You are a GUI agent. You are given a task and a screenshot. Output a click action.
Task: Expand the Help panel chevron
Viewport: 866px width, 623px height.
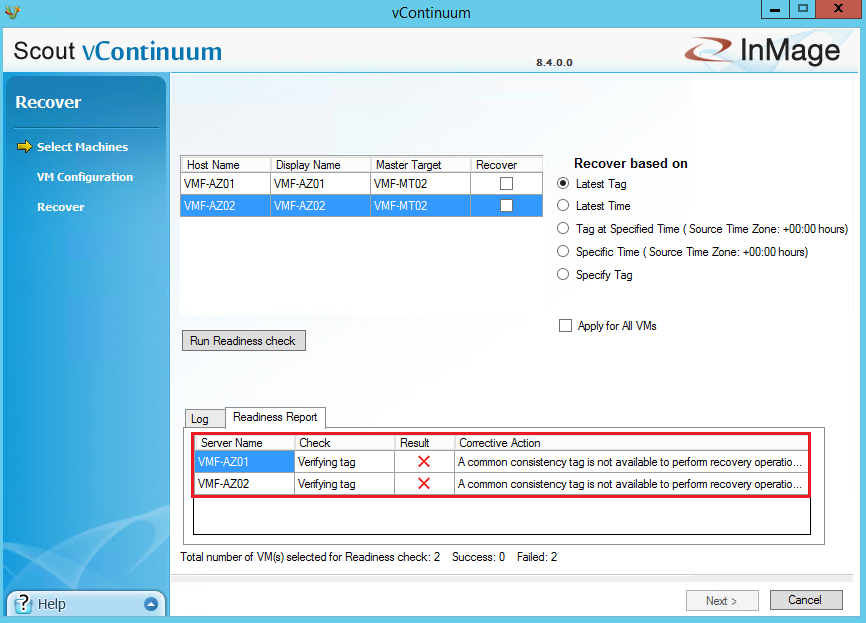151,604
